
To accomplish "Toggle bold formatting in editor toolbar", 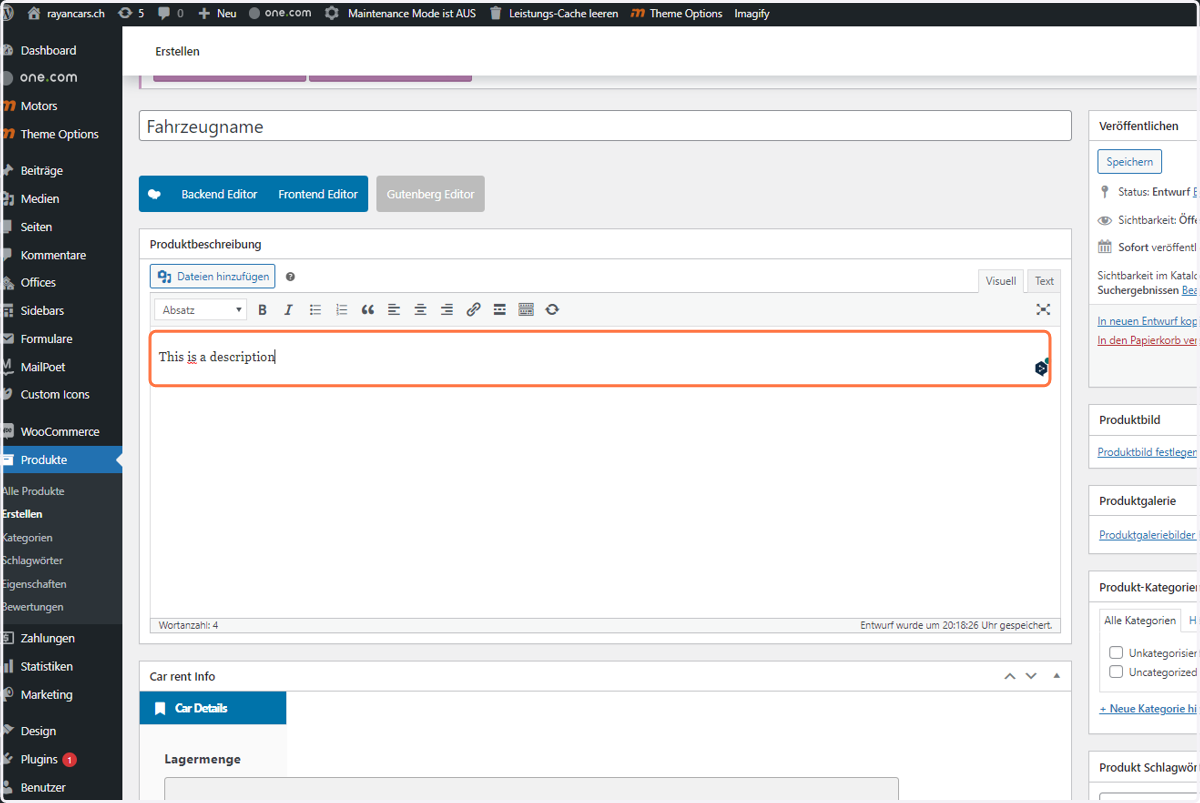I will [262, 310].
